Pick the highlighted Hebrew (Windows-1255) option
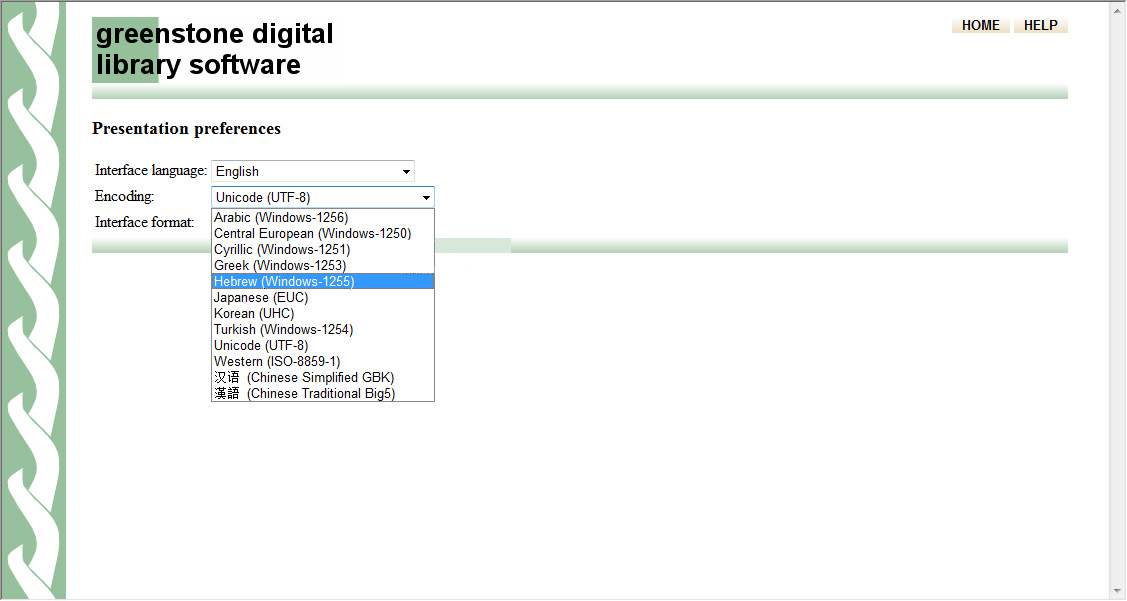The width and height of the screenshot is (1127, 601). point(323,281)
